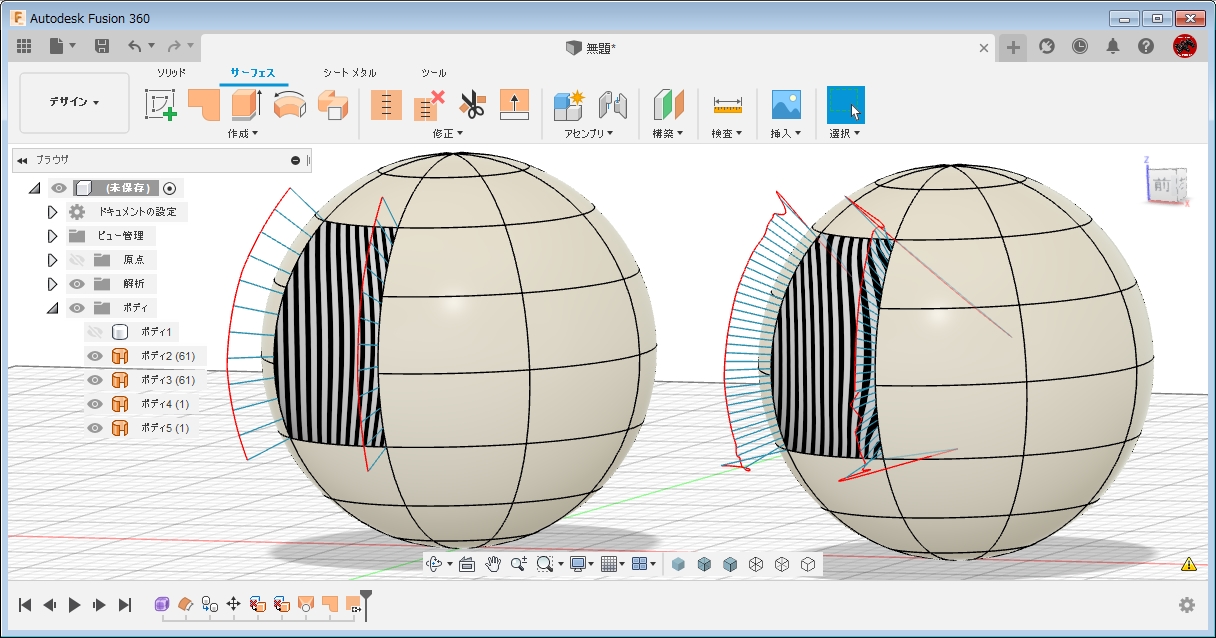The image size is (1216, 638).
Task: Expand ドキュメントの設定 node
Action: (53, 212)
